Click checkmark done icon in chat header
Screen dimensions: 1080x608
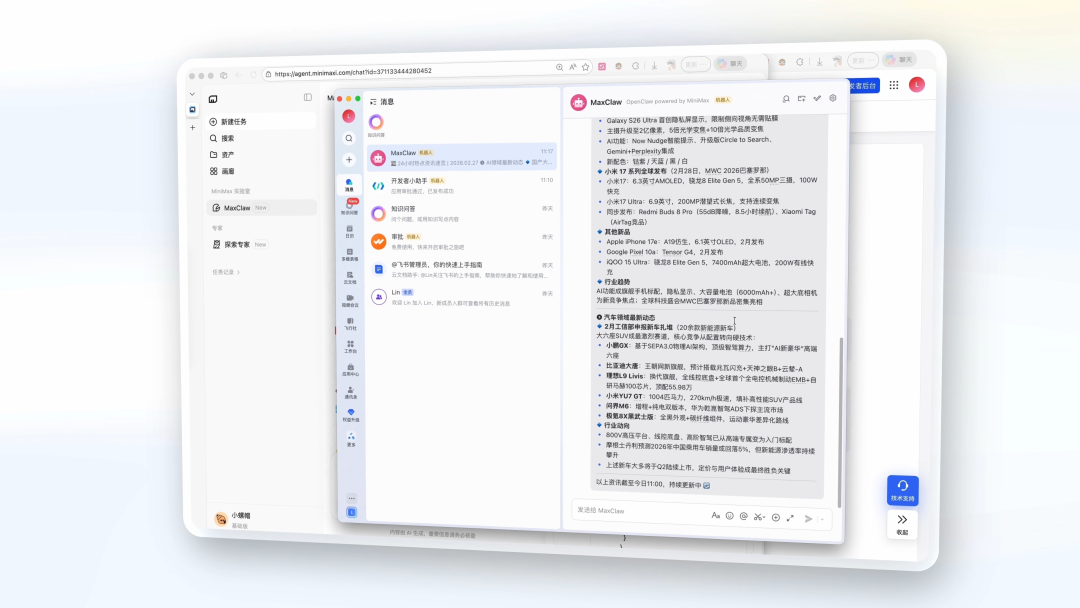point(817,98)
